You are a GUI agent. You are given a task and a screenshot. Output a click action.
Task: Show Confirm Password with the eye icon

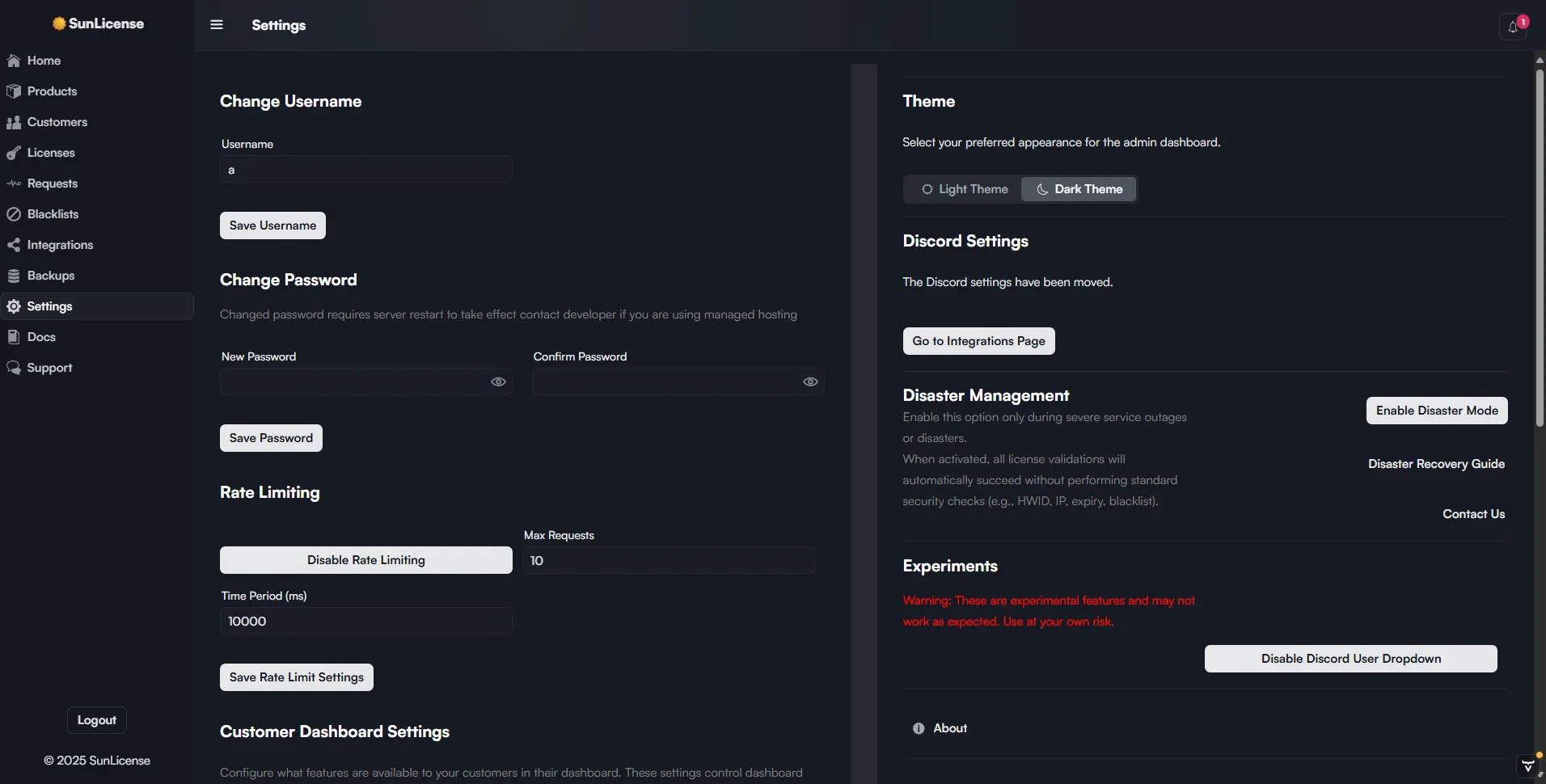click(810, 381)
